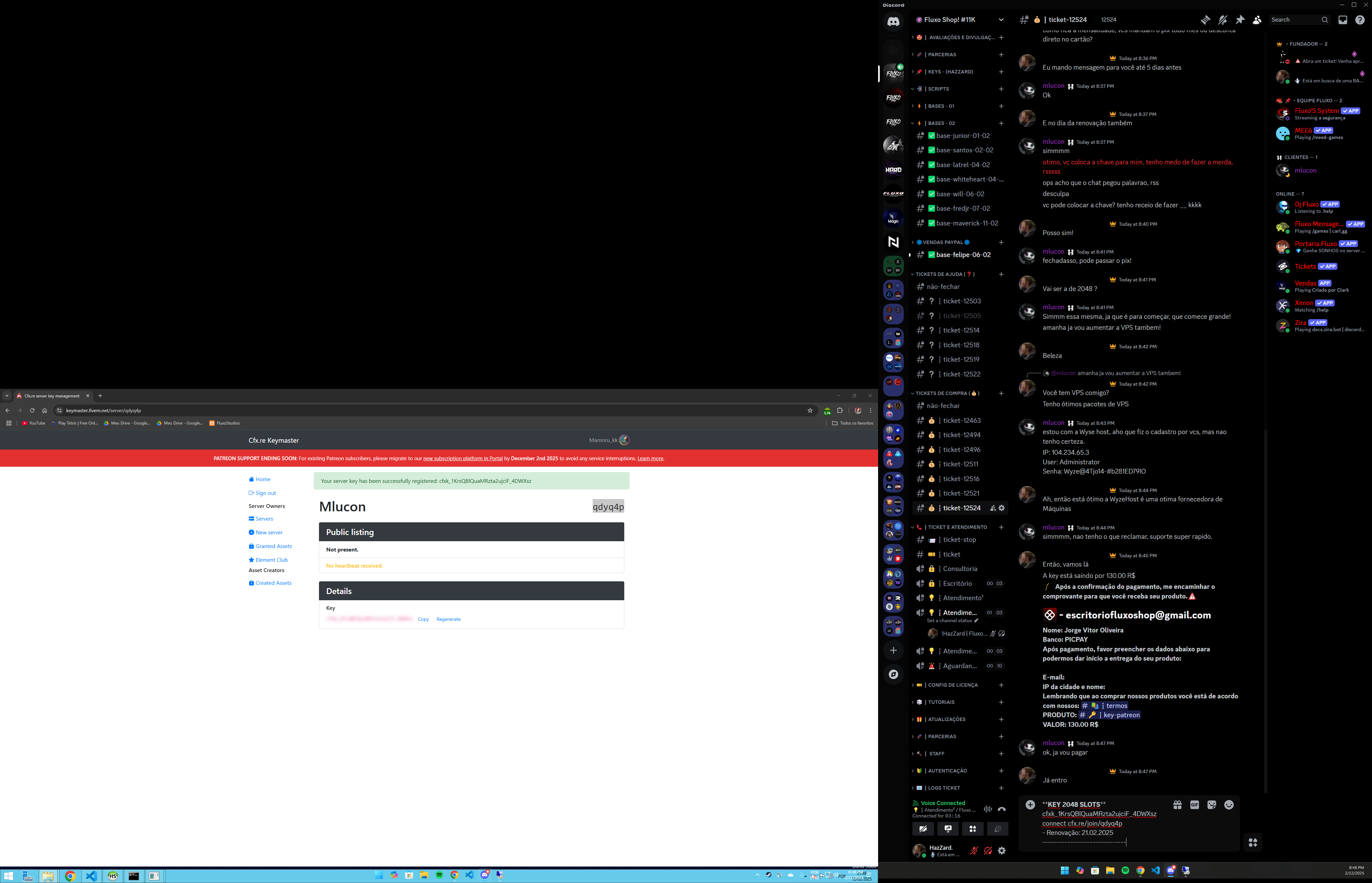This screenshot has width=1372, height=883.
Task: Open the GIF picker in Discord
Action: click(1194, 805)
